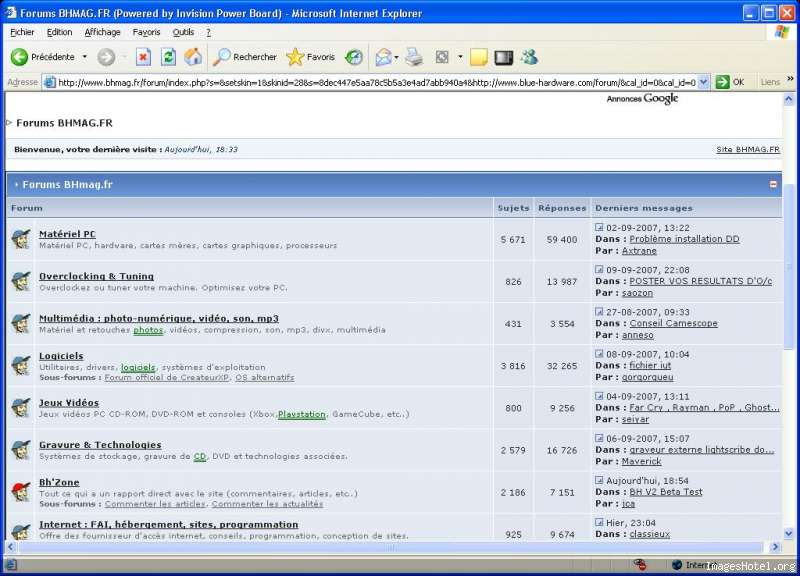Click the OK go button next to the address bar
The height and width of the screenshot is (576, 800).
coord(730,82)
